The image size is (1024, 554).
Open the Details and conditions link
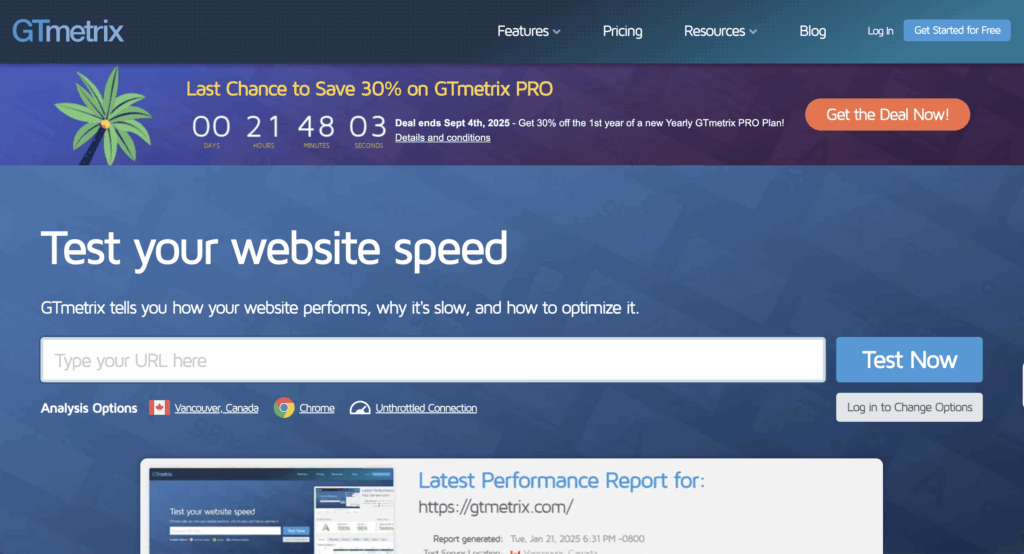(x=442, y=138)
